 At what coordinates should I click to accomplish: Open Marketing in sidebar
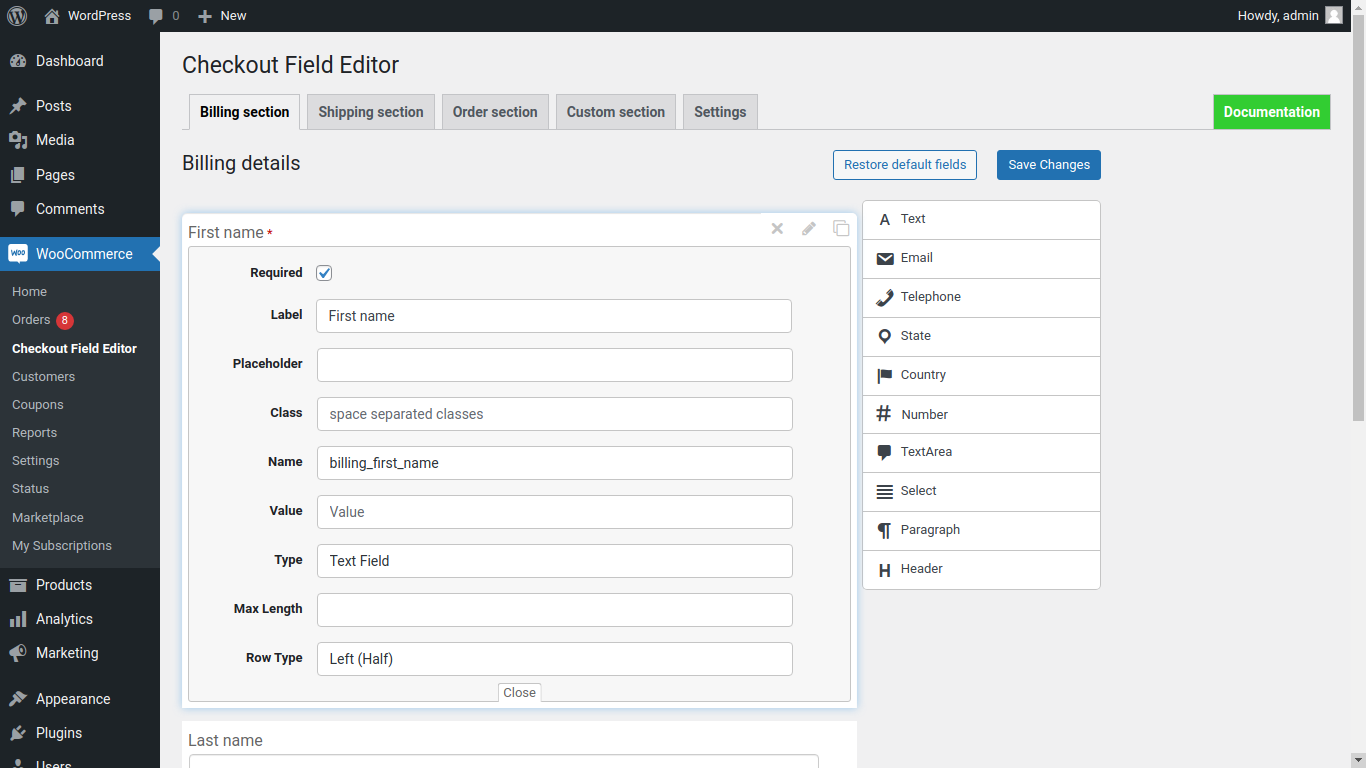coord(80,653)
